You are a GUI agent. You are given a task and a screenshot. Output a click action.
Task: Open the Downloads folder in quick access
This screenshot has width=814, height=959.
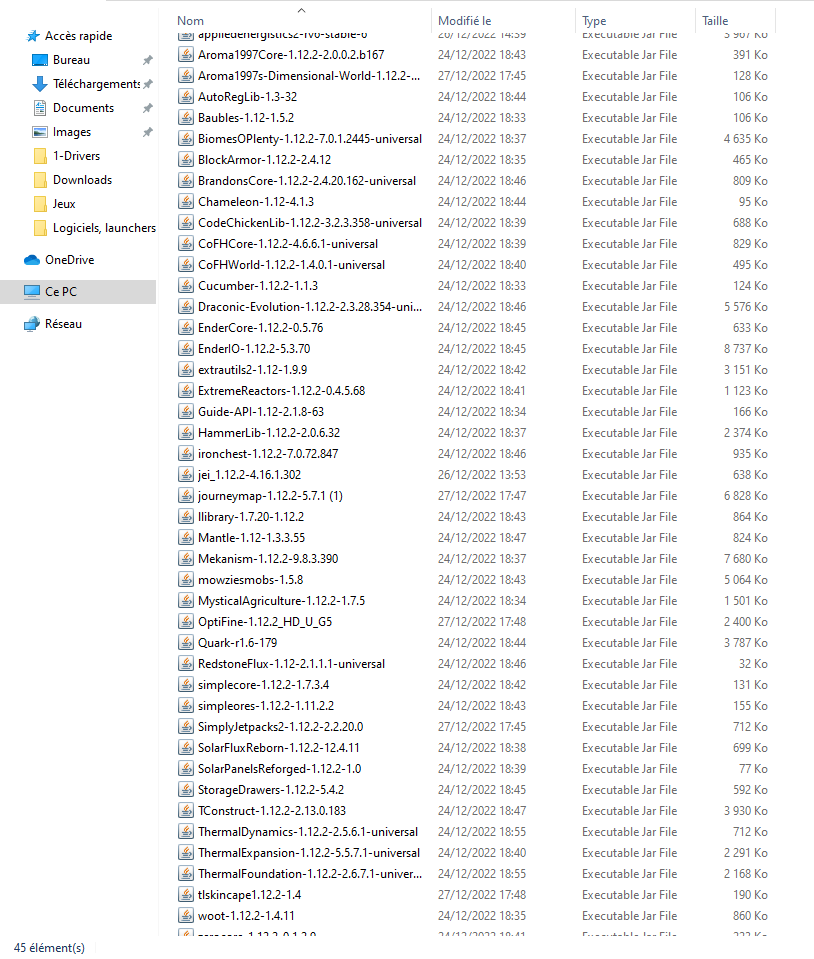83,180
